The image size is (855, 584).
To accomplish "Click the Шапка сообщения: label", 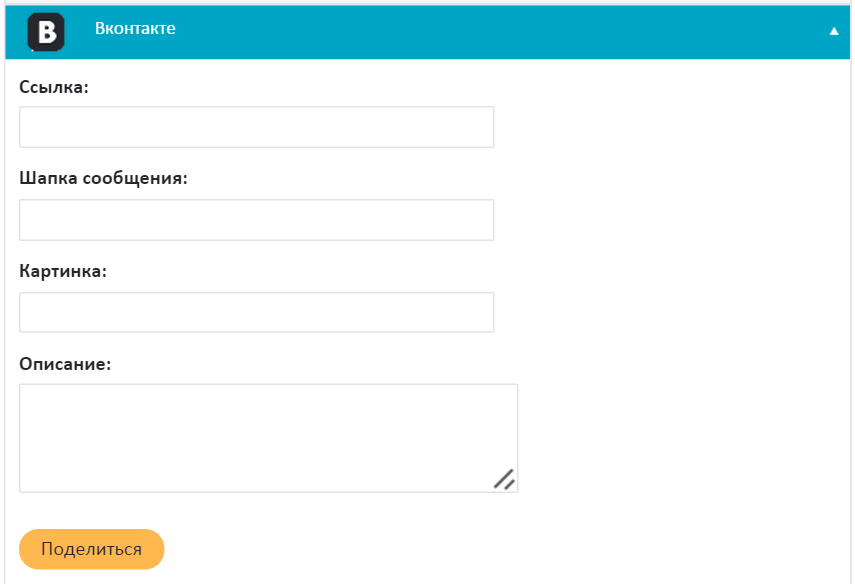I will pyautogui.click(x=104, y=179).
